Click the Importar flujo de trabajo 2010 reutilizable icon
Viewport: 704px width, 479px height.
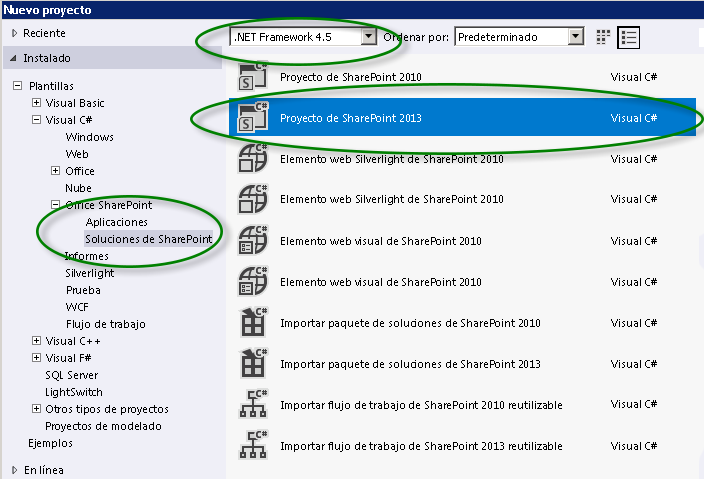[253, 404]
